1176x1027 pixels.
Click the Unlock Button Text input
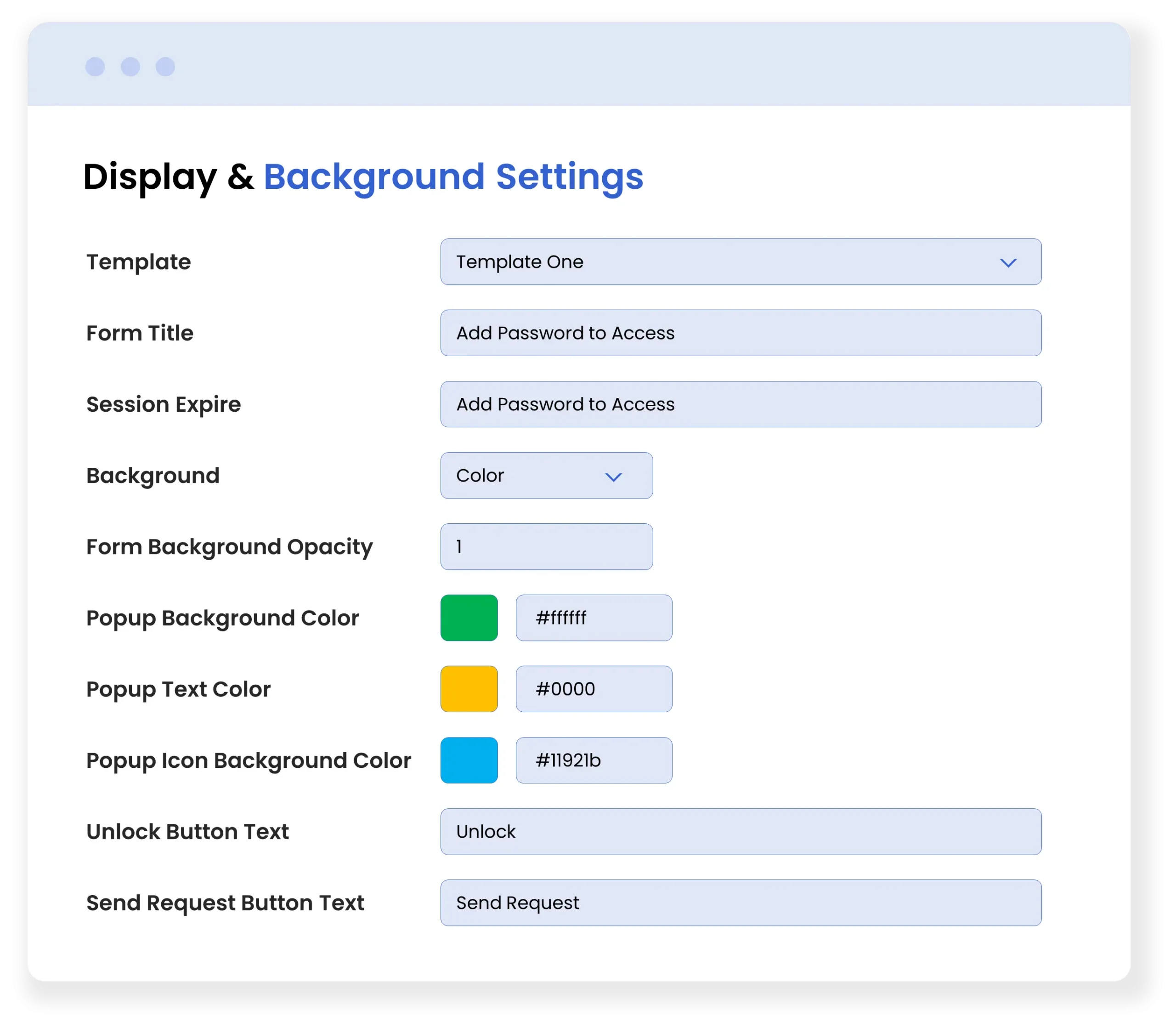click(740, 832)
